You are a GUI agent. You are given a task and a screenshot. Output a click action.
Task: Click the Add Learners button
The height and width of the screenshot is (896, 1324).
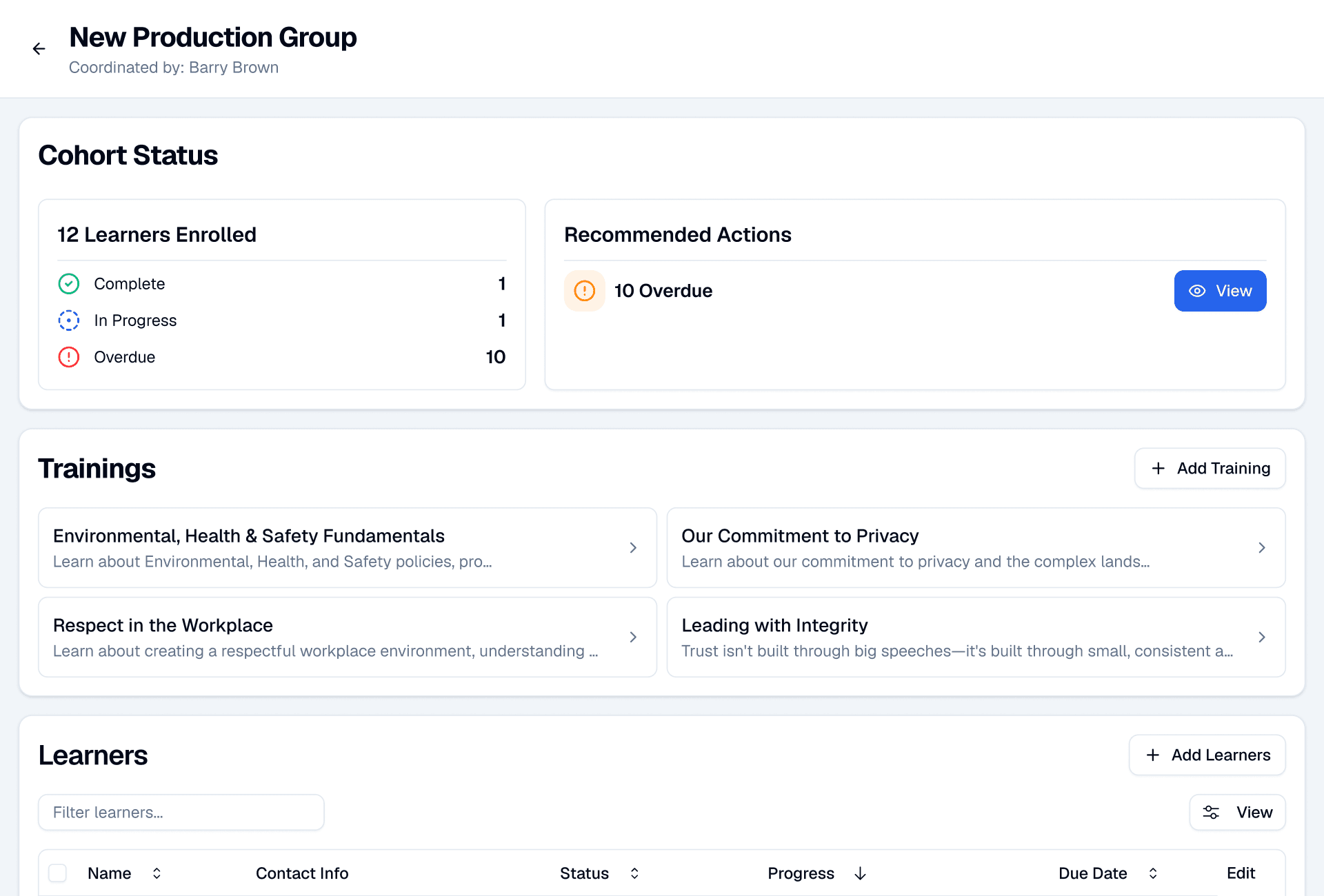click(x=1207, y=755)
